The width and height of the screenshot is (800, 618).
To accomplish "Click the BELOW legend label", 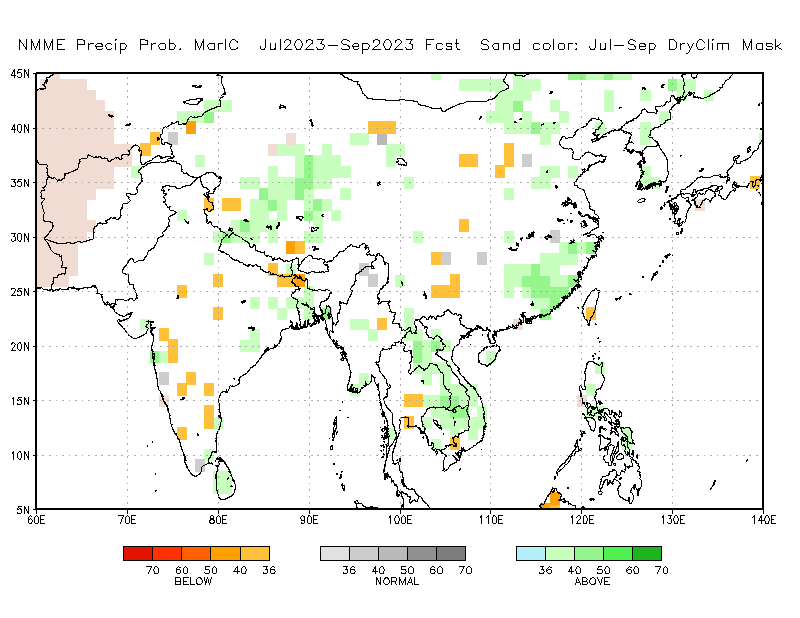I will (193, 581).
